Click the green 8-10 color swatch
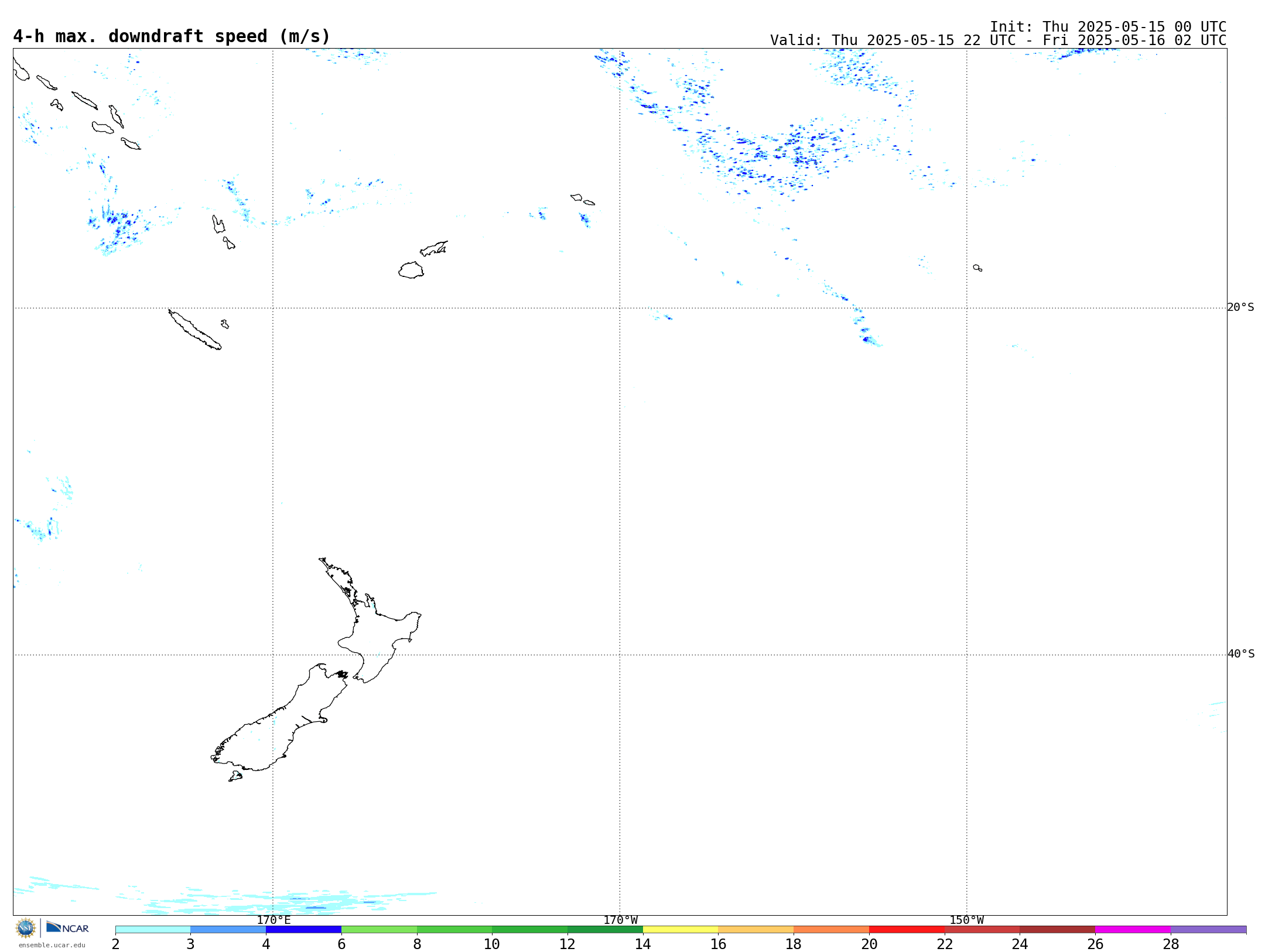 click(x=454, y=929)
